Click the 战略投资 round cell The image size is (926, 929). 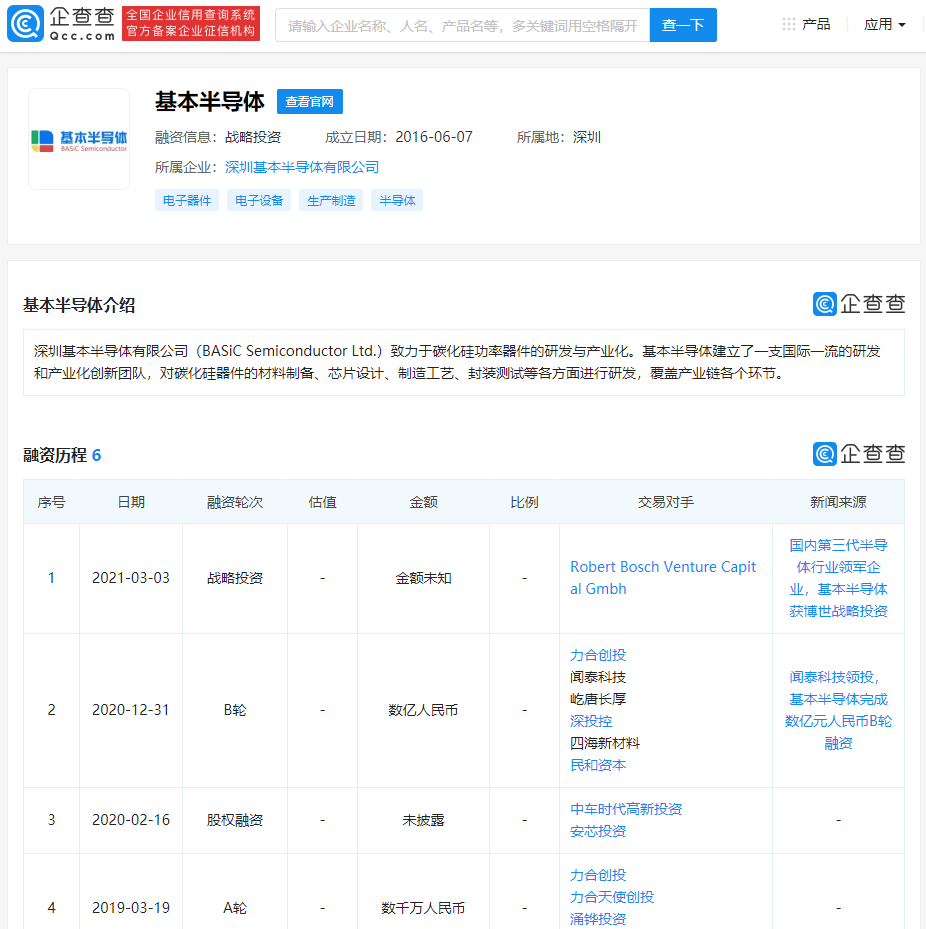pyautogui.click(x=235, y=578)
